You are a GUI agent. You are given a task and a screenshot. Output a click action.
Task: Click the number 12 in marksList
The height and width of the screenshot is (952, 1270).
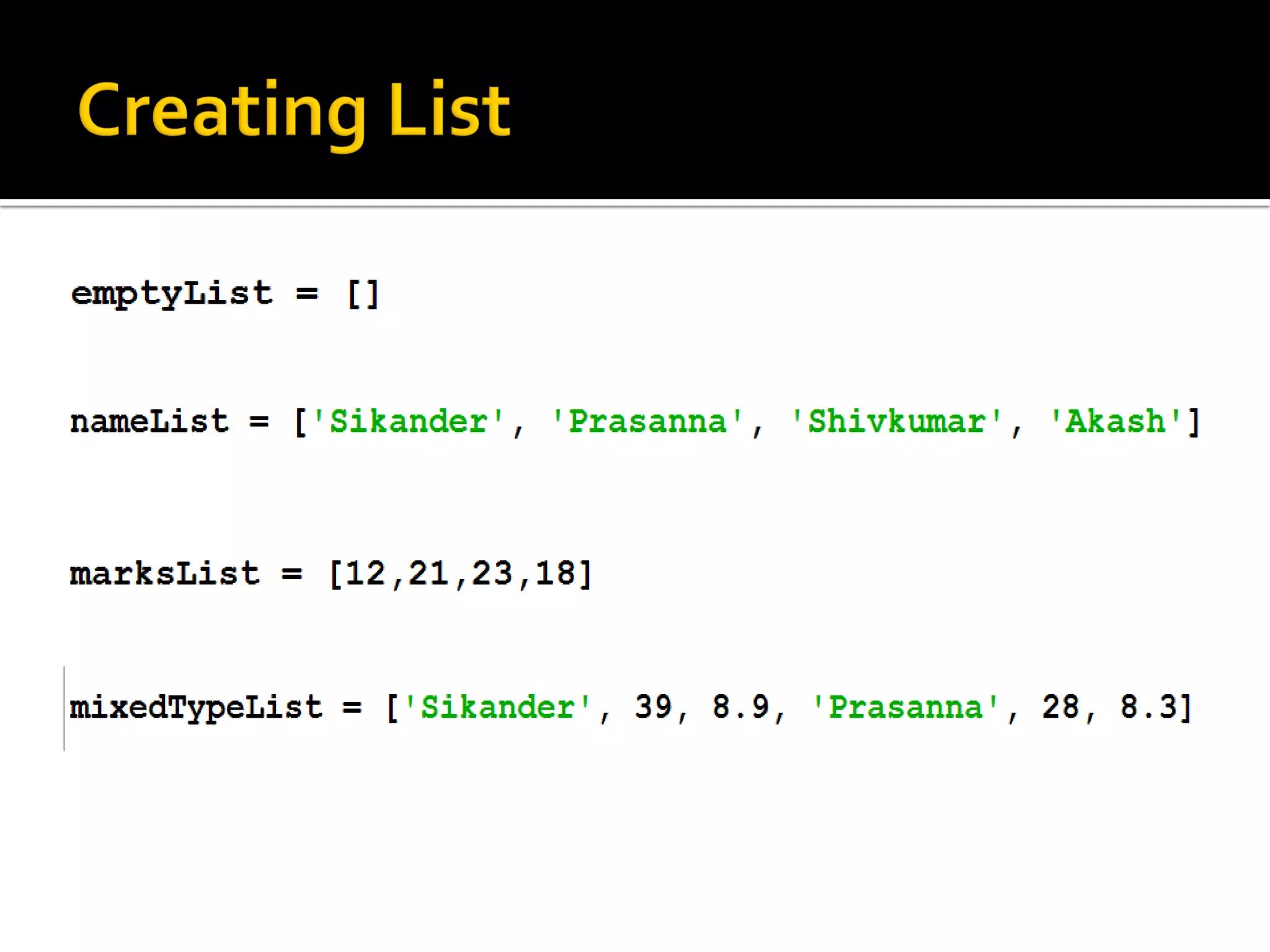365,573
